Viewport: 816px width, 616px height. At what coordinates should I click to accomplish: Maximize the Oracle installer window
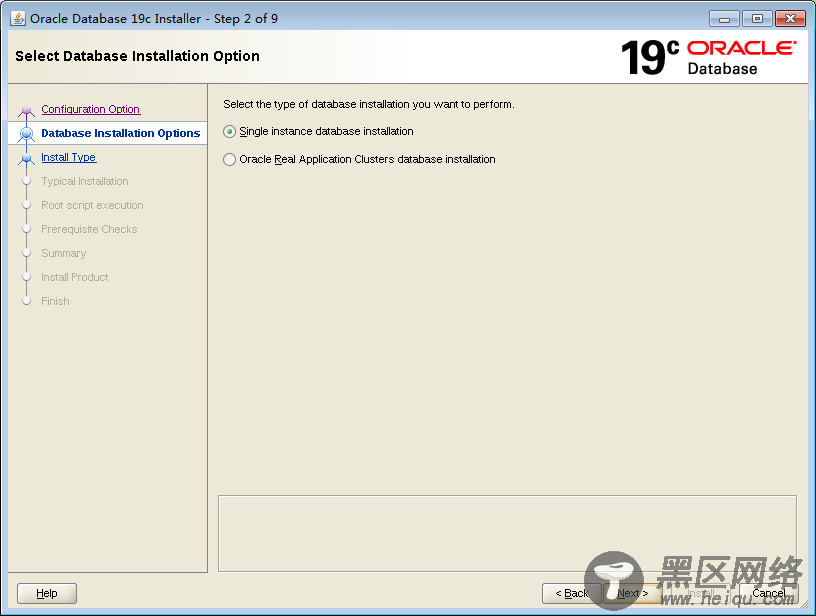[x=757, y=19]
